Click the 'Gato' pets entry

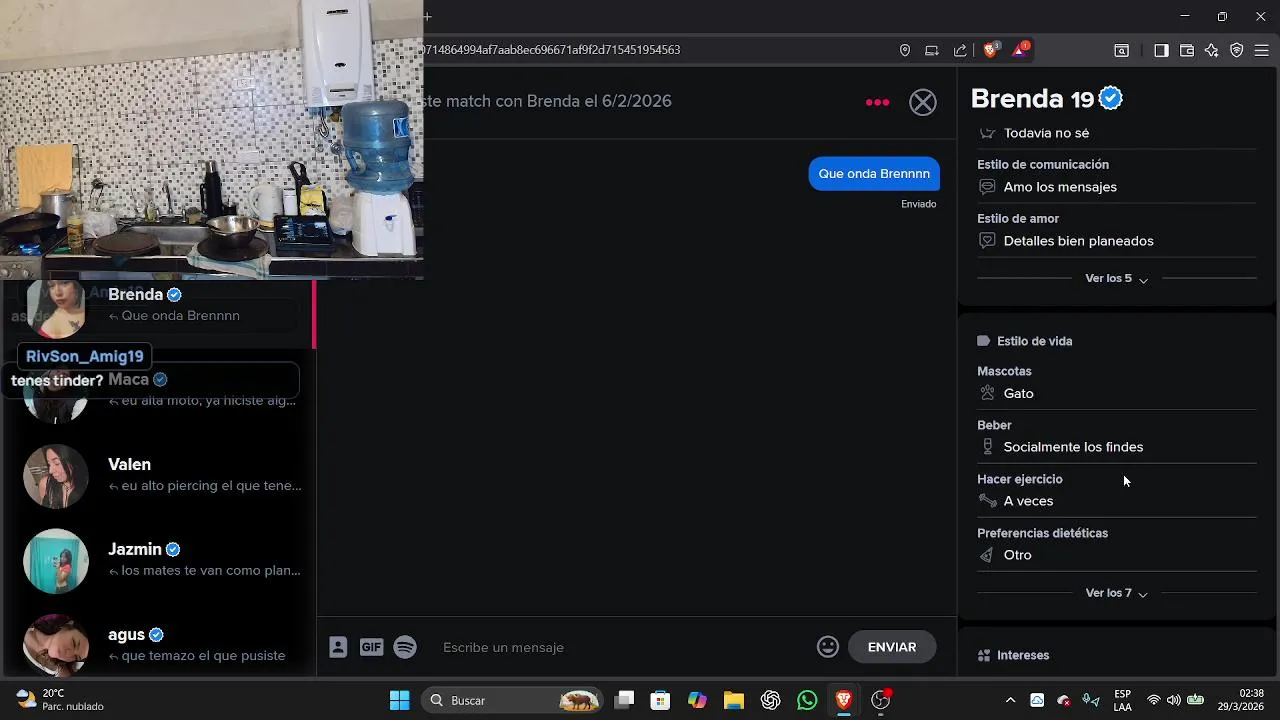1018,394
